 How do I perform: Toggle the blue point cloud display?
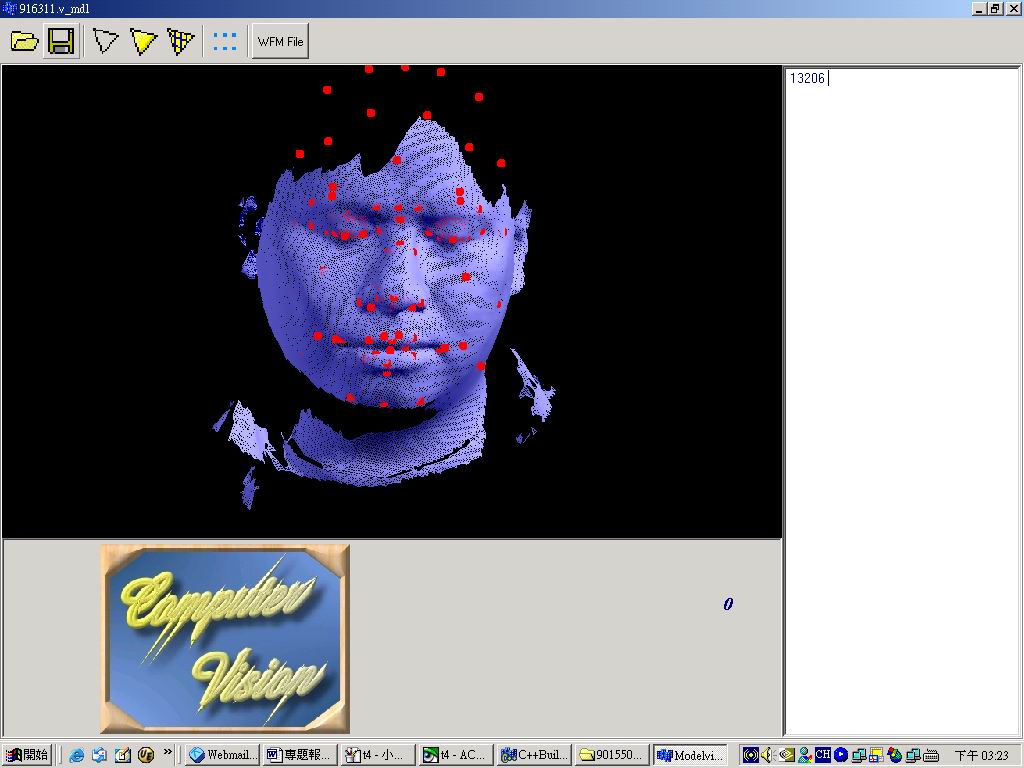click(225, 41)
